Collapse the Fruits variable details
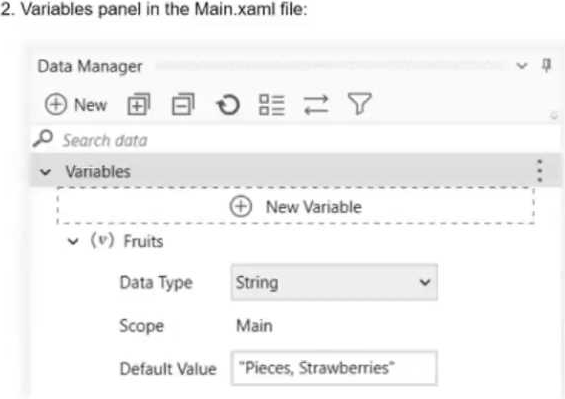 point(73,241)
